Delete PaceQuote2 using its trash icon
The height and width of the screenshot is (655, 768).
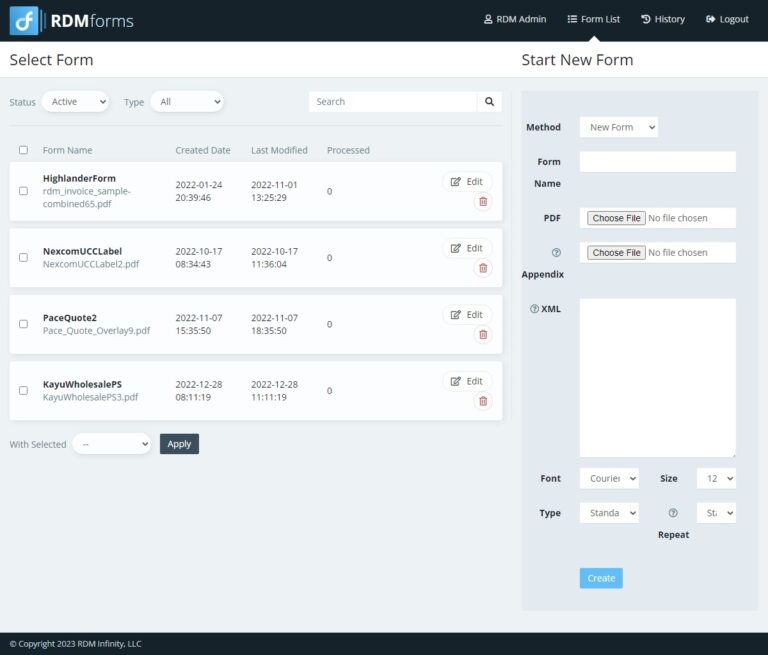click(483, 335)
